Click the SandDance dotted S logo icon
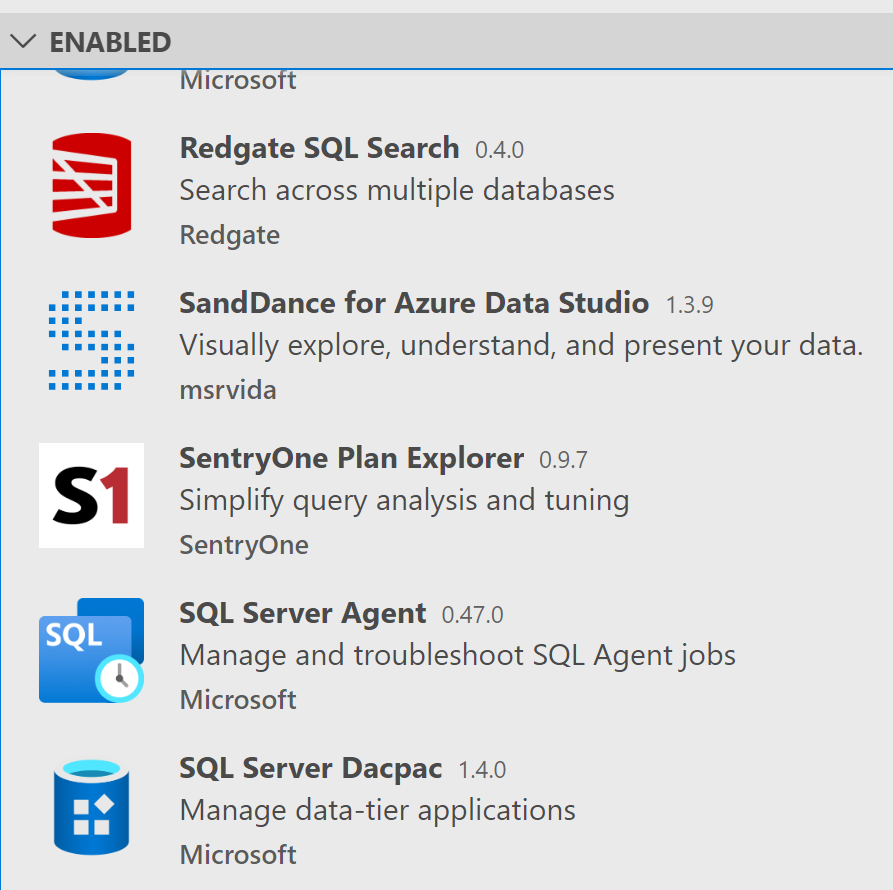This screenshot has height=890, width=893. point(91,340)
